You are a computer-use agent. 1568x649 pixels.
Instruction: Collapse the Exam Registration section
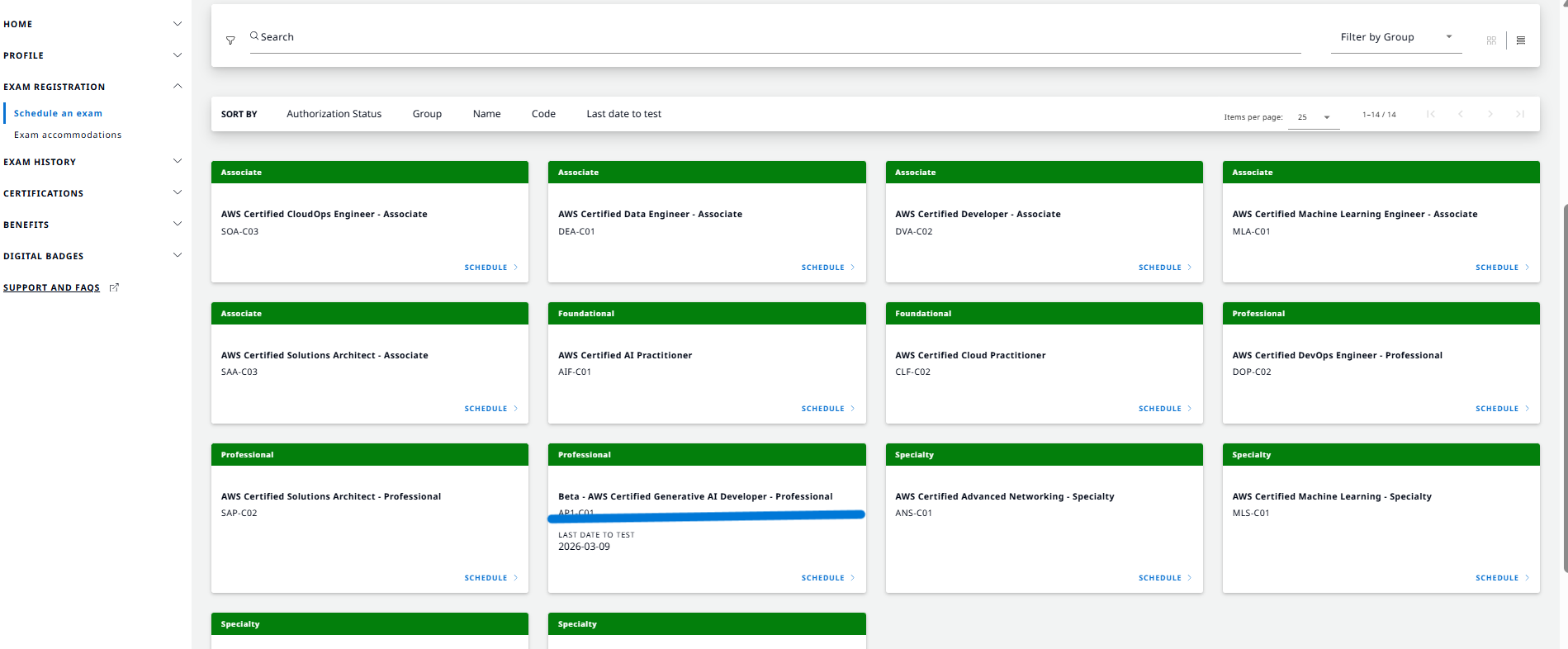[x=178, y=86]
